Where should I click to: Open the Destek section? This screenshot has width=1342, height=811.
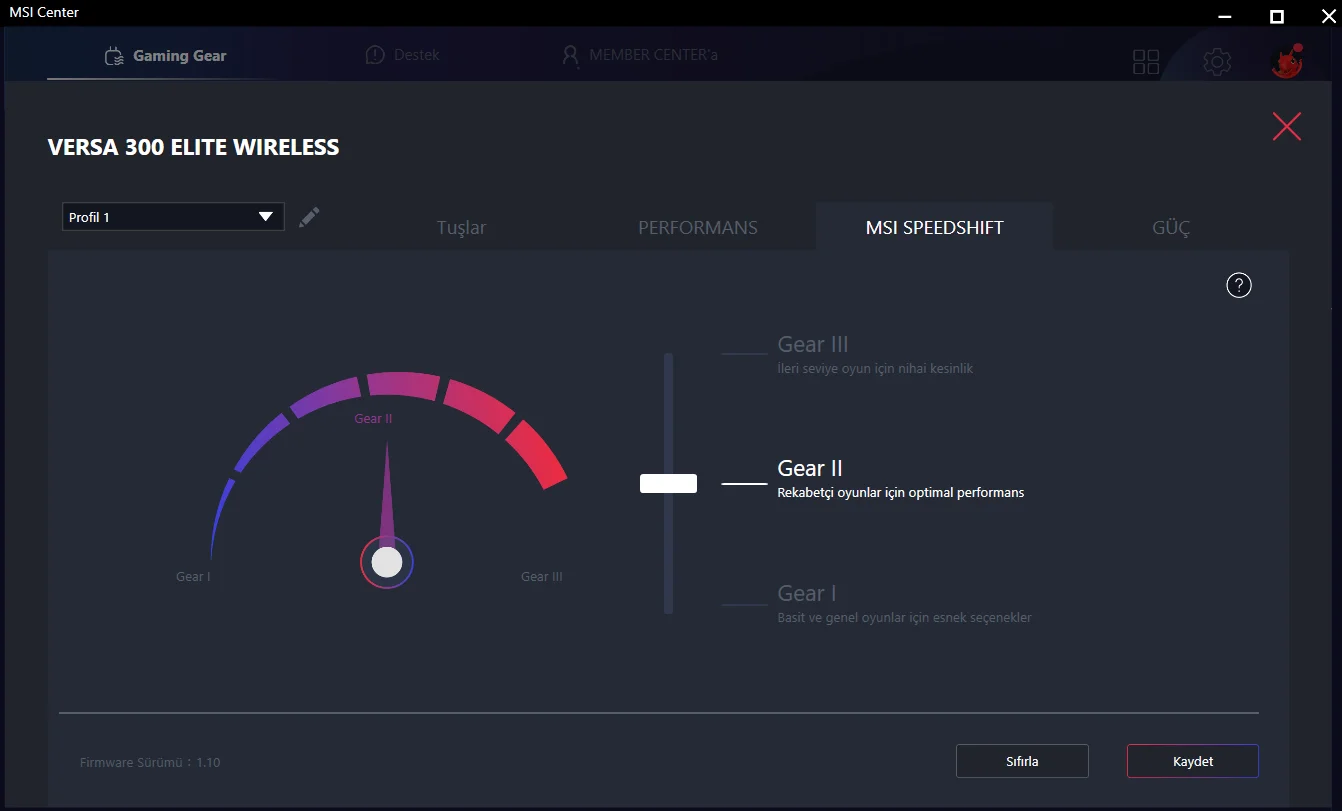(x=402, y=55)
